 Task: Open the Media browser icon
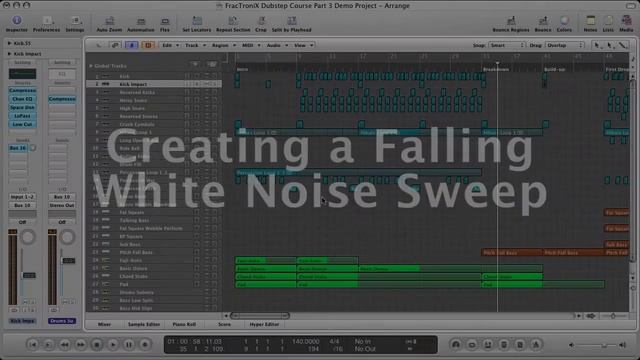tap(627, 20)
